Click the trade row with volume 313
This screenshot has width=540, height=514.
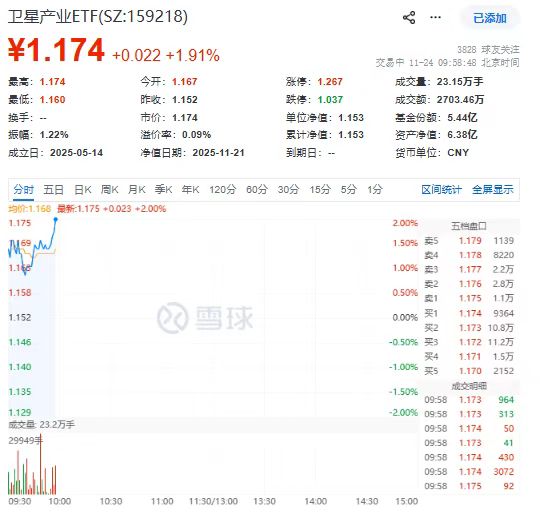(x=469, y=414)
